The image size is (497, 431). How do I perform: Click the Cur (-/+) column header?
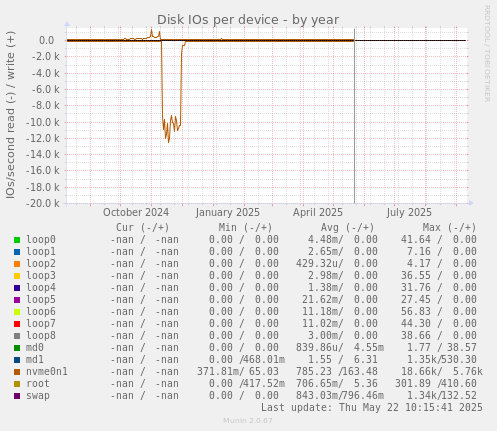143,228
